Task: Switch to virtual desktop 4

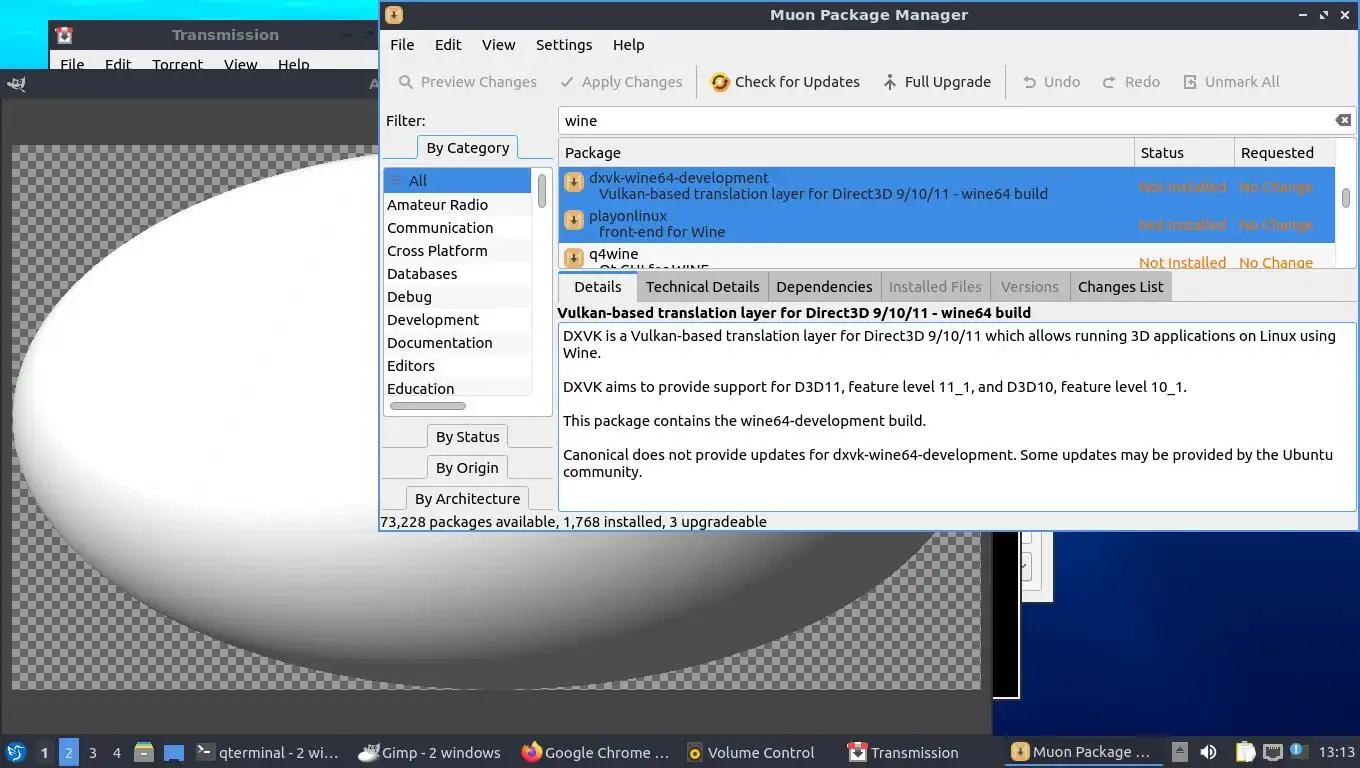Action: coord(117,752)
